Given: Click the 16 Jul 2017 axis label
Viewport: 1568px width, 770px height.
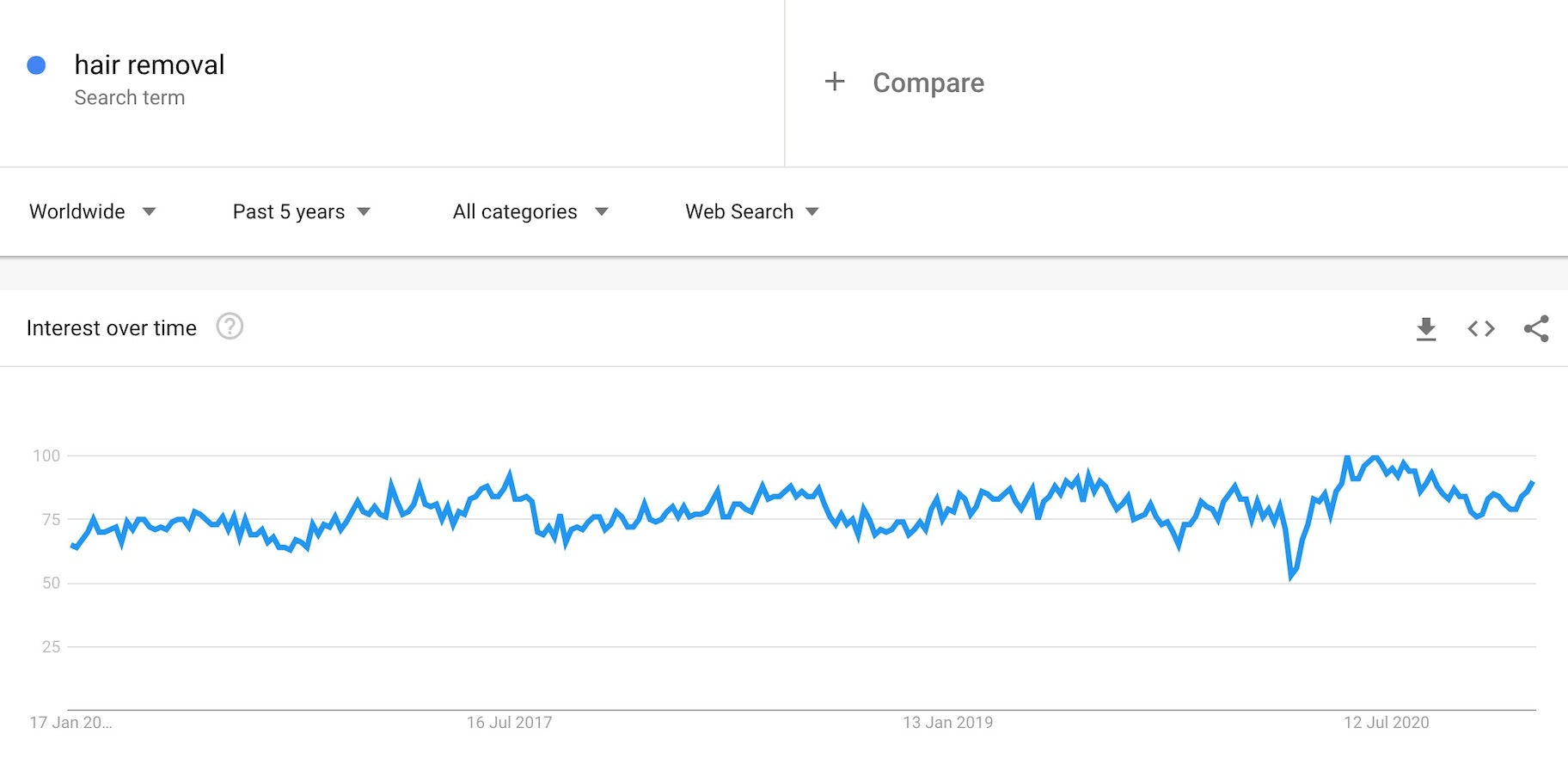Looking at the screenshot, I should 510,723.
